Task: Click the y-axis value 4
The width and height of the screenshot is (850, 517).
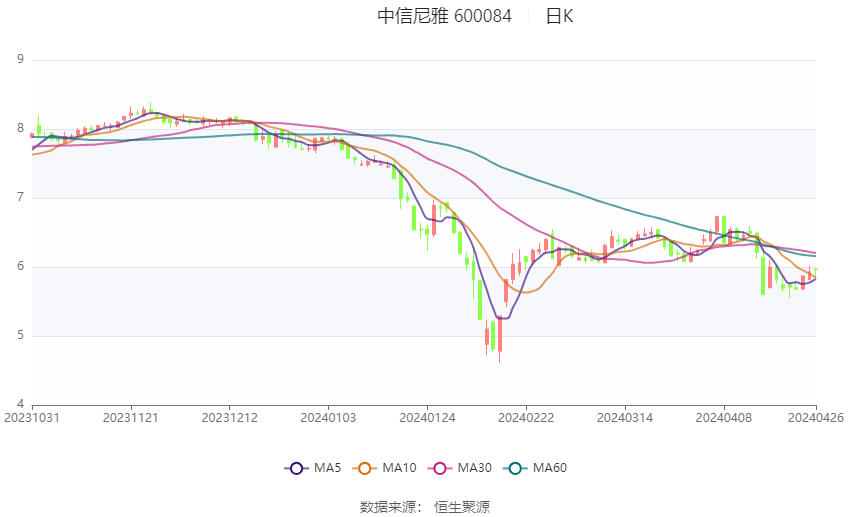Action: 21,404
